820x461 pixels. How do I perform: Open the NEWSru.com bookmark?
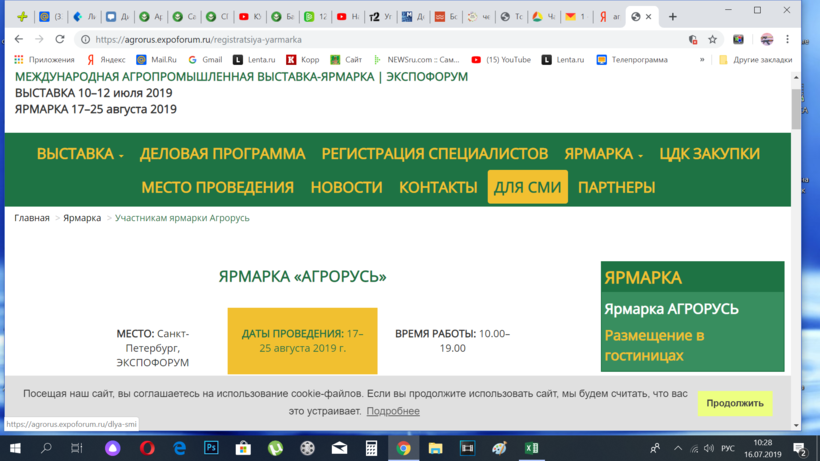(x=416, y=60)
